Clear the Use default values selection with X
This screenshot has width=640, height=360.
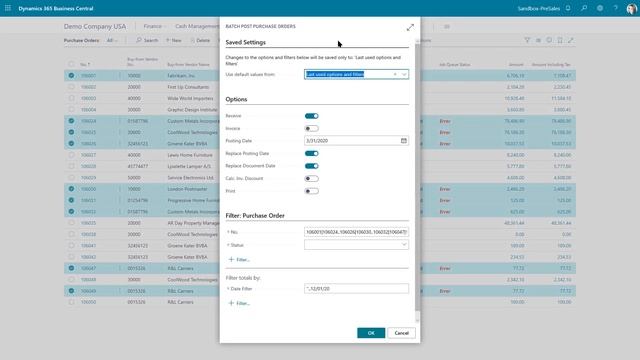[x=395, y=74]
